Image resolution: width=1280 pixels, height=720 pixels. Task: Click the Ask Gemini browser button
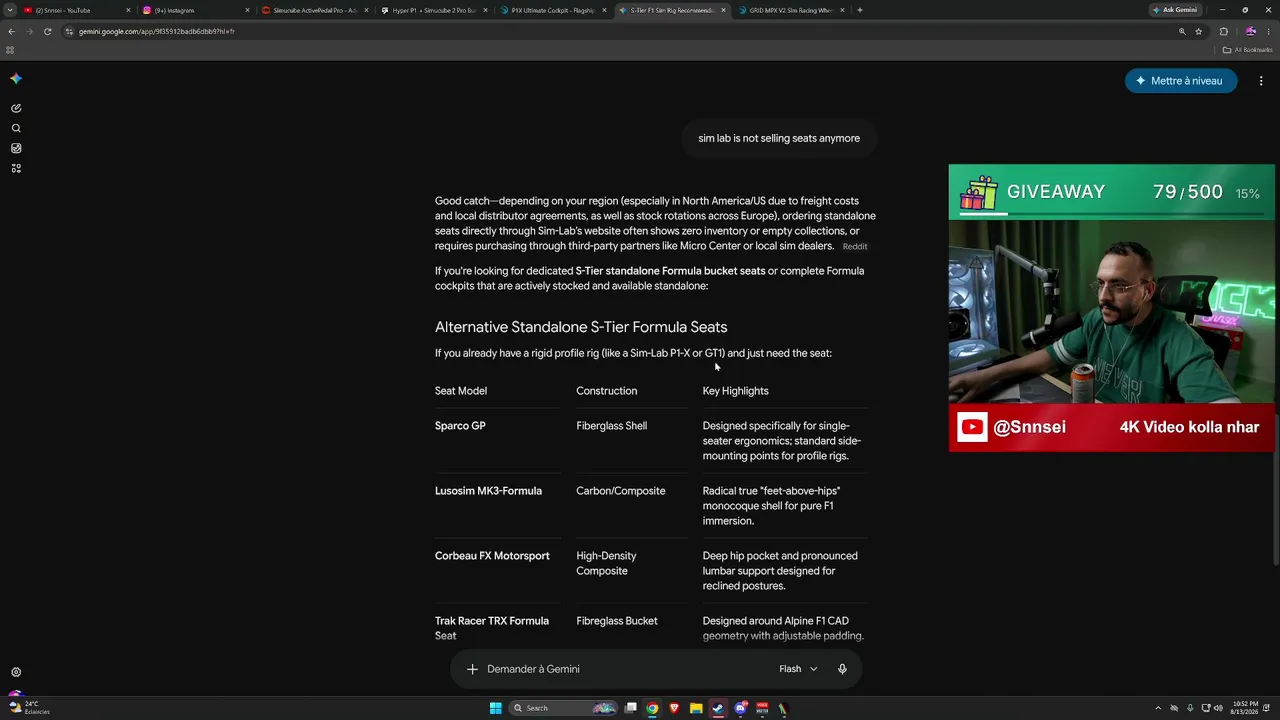coord(1175,10)
